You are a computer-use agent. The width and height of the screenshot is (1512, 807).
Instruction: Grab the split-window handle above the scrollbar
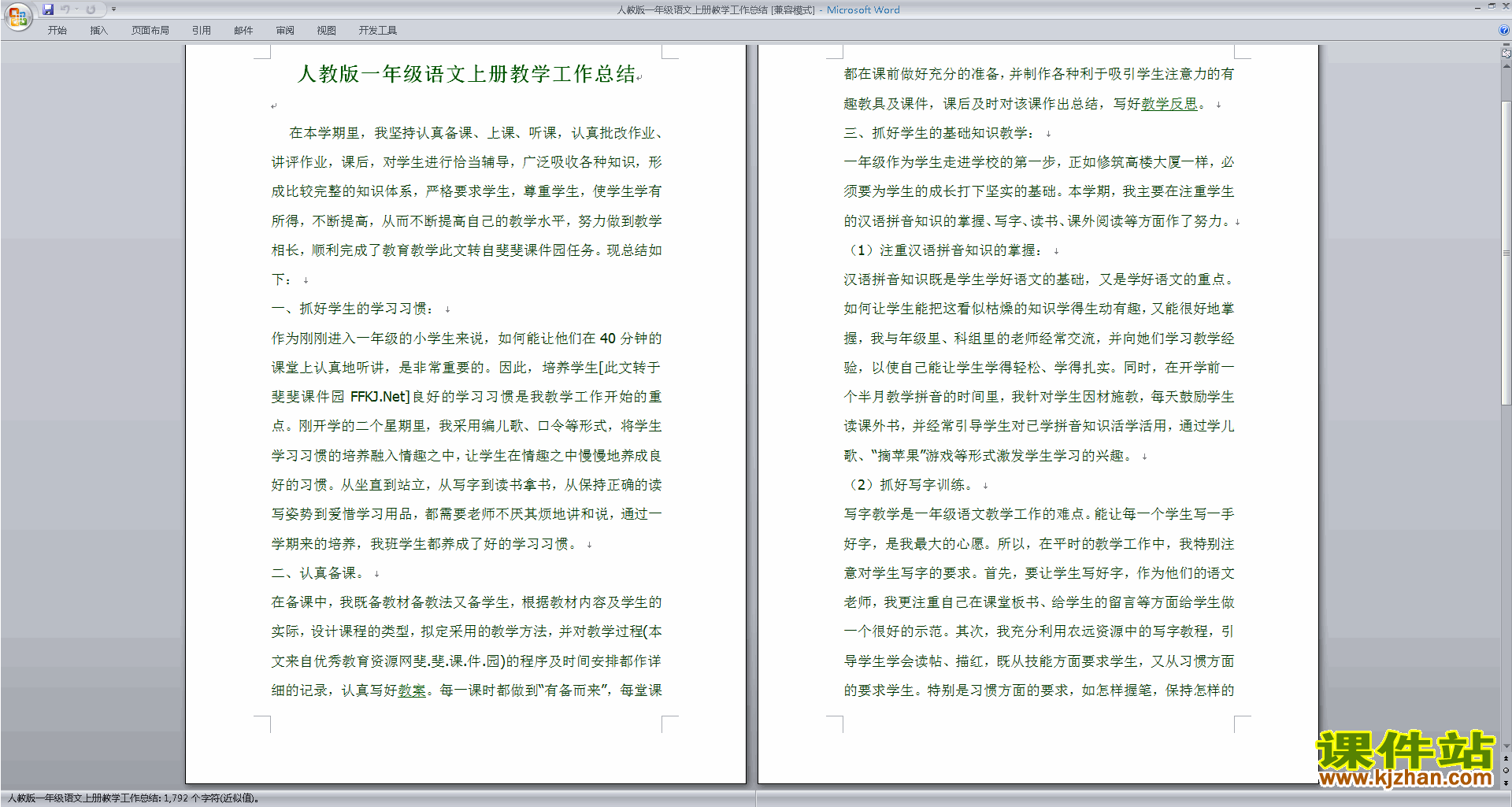(1506, 46)
